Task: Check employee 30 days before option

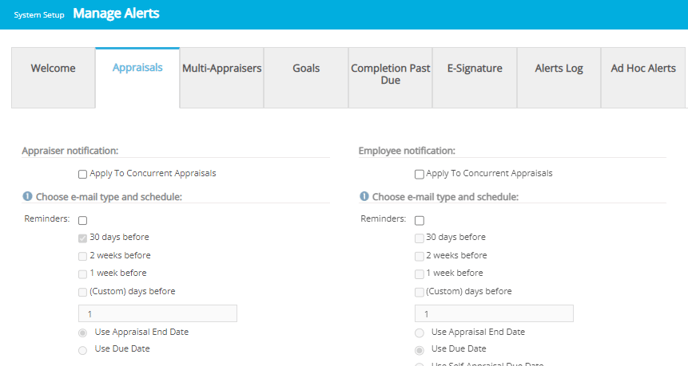Action: (419, 238)
